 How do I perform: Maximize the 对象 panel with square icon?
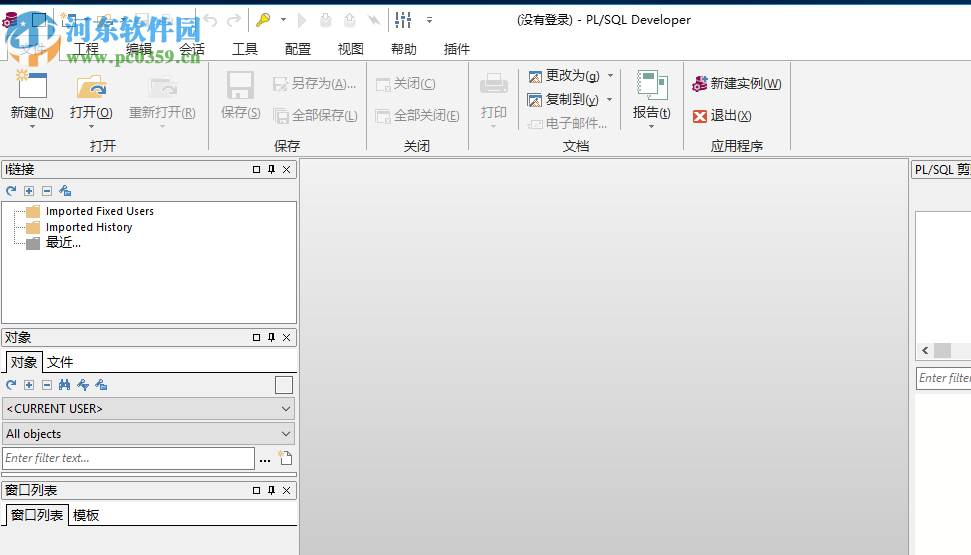pyautogui.click(x=256, y=338)
